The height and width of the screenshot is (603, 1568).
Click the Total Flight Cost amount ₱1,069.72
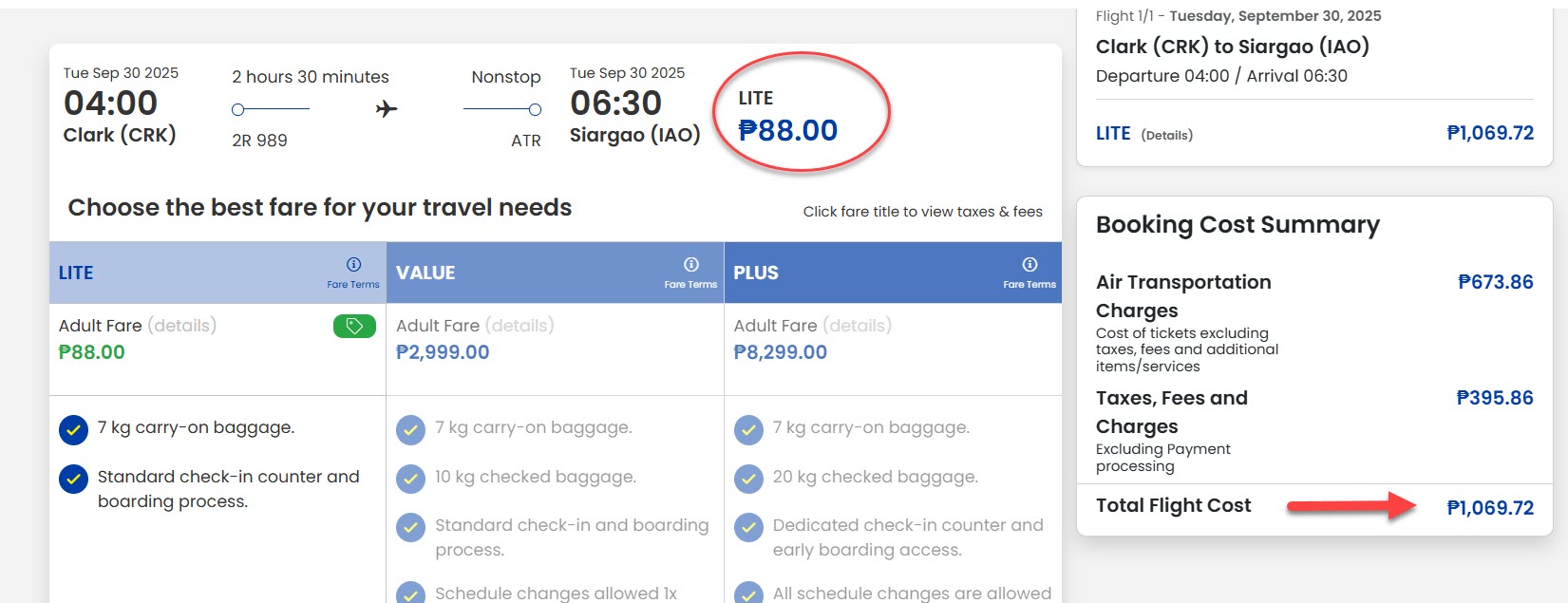coord(1490,508)
